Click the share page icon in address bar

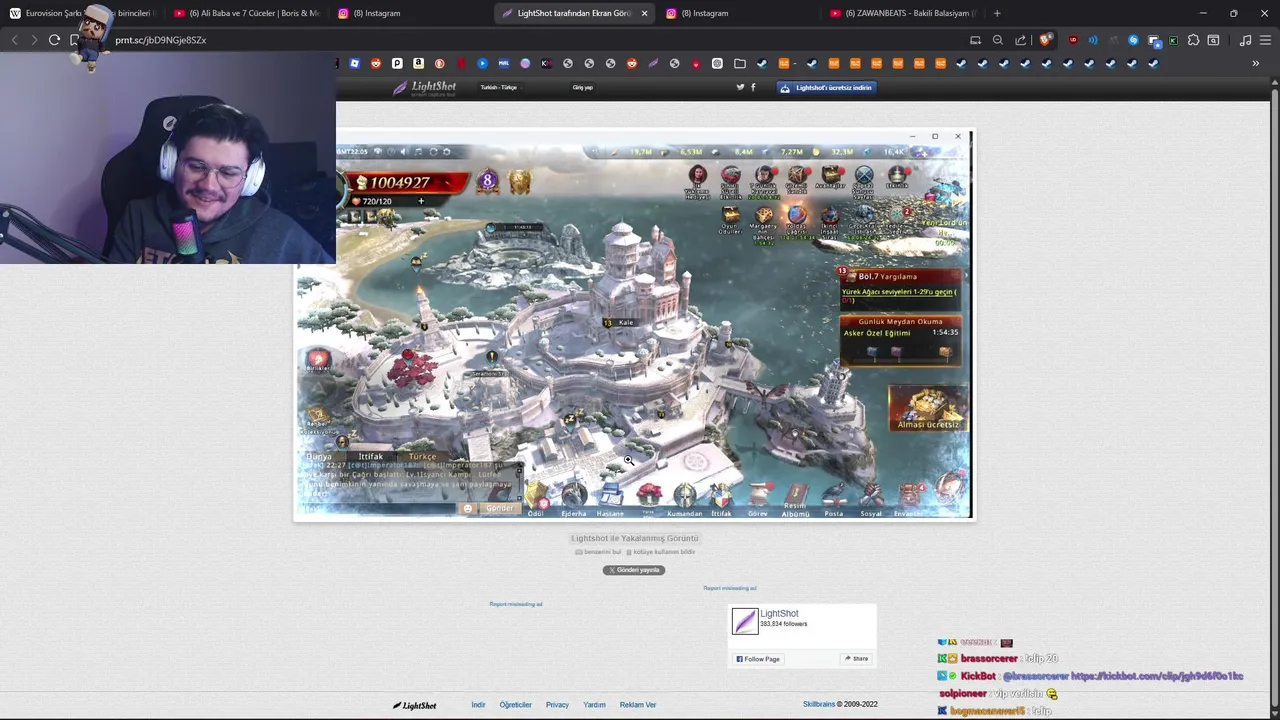[1020, 40]
